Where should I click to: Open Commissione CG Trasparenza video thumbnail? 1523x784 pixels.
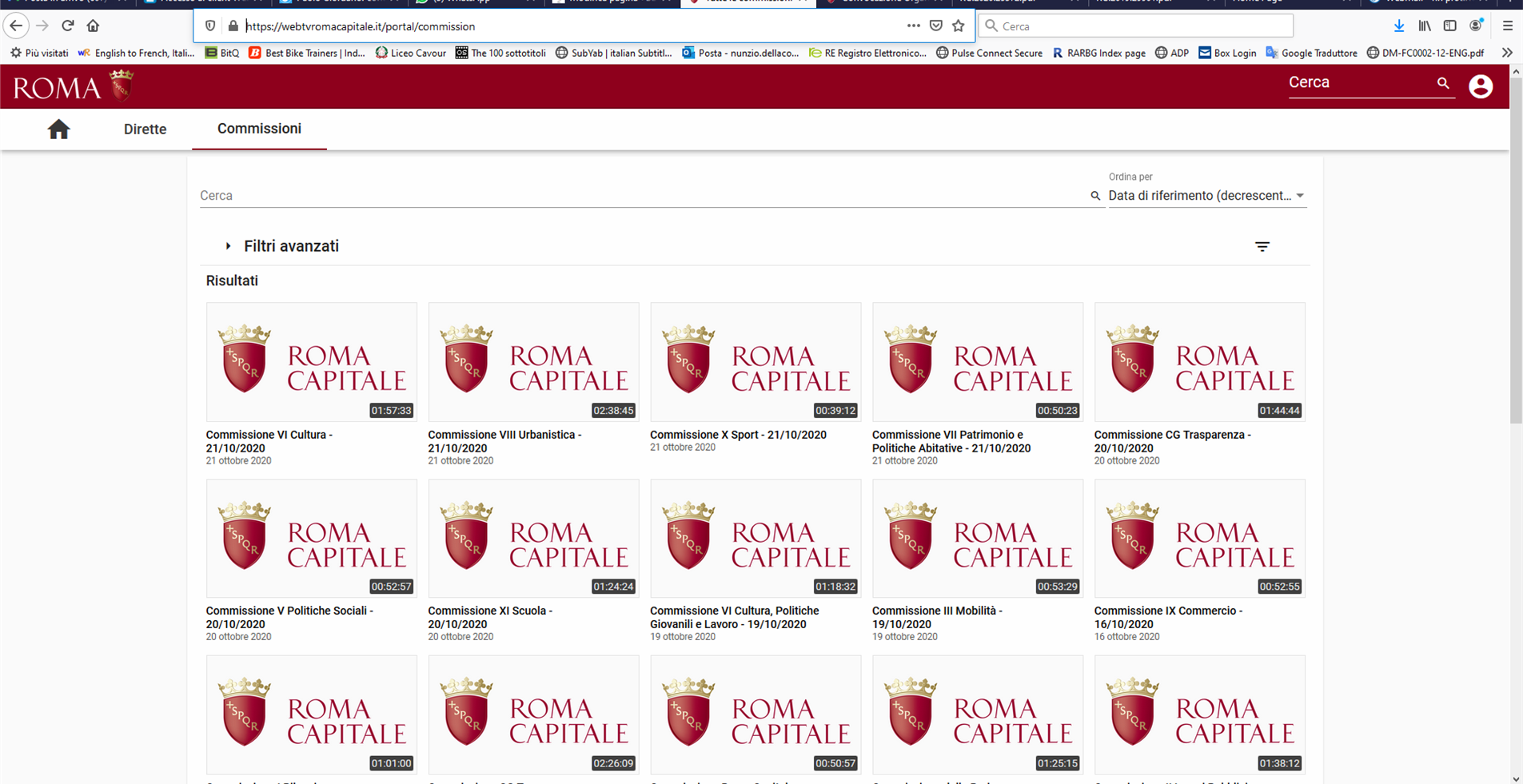(1200, 362)
